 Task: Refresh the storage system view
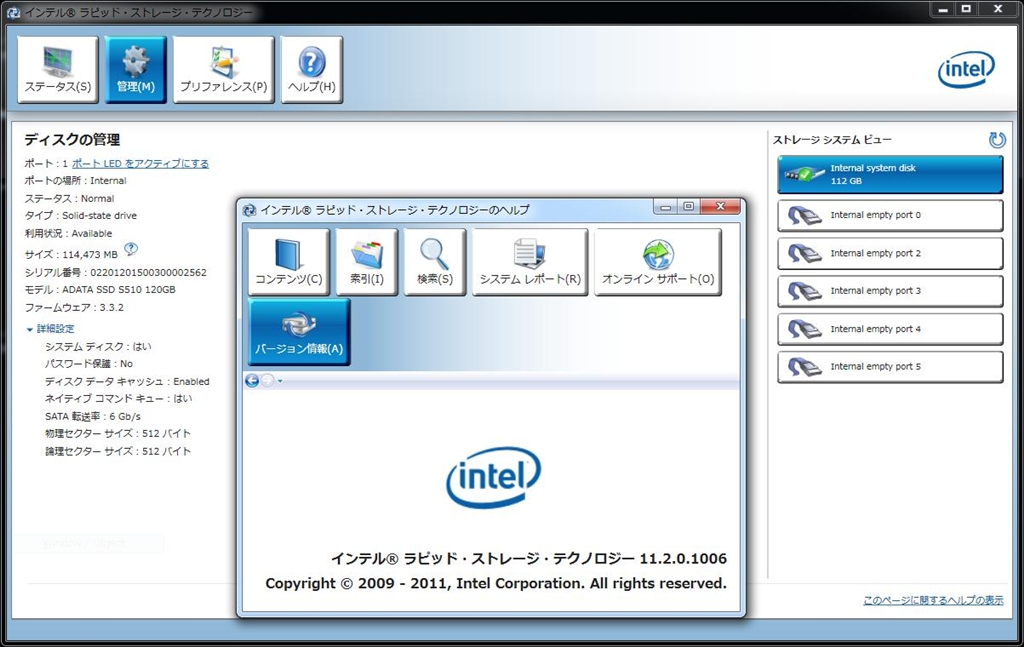click(997, 139)
